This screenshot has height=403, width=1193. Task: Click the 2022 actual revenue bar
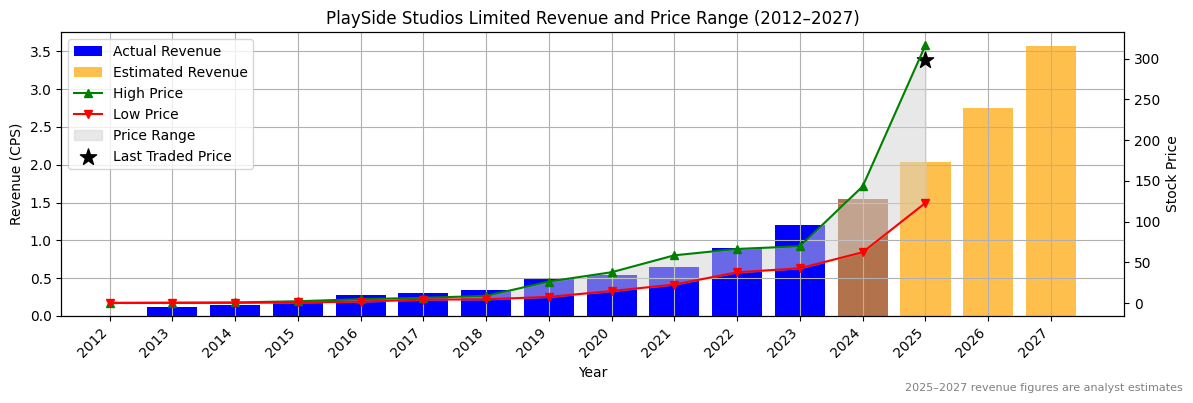(736, 282)
